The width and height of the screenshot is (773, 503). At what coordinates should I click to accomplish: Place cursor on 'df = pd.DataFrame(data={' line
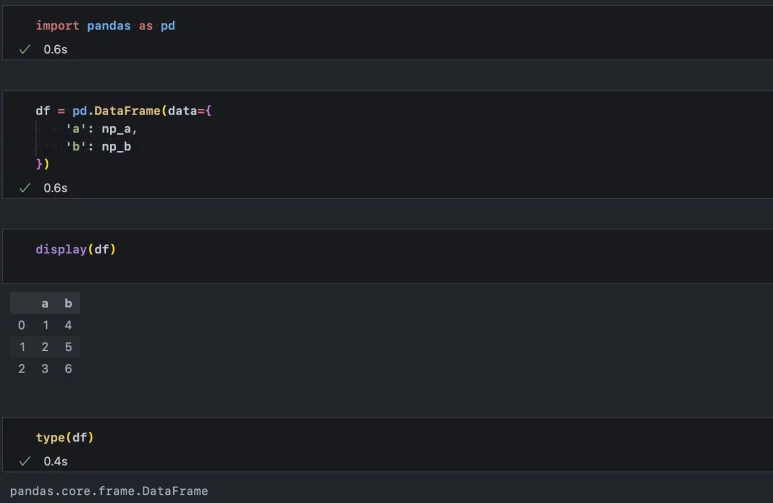click(123, 111)
